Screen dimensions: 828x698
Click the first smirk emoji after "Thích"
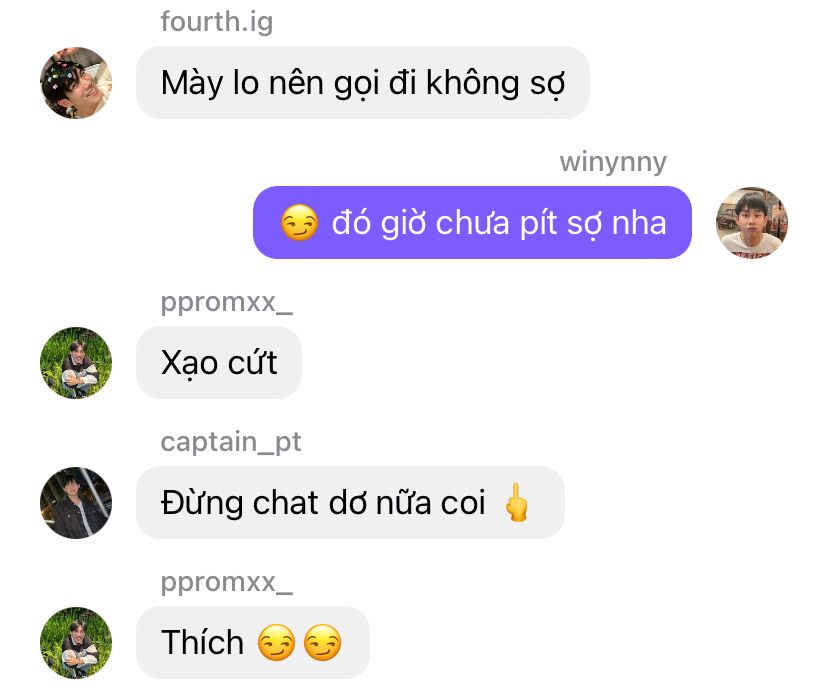pos(276,643)
